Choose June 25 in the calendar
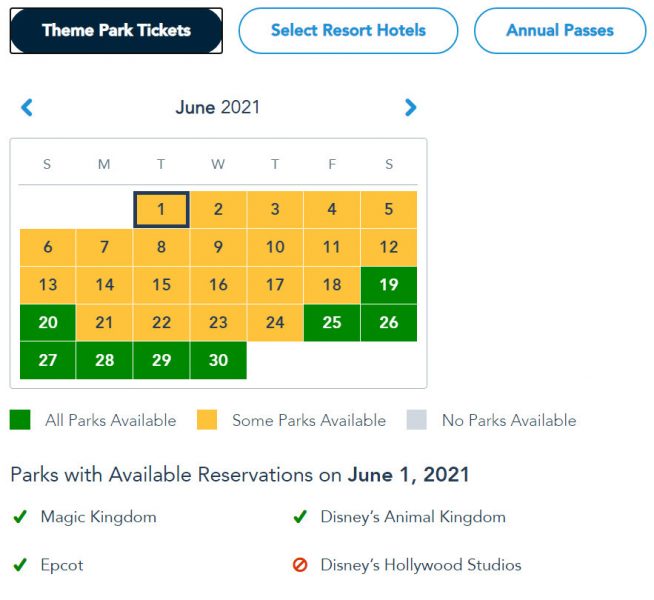Viewport: 654px width, 600px height. [x=332, y=323]
